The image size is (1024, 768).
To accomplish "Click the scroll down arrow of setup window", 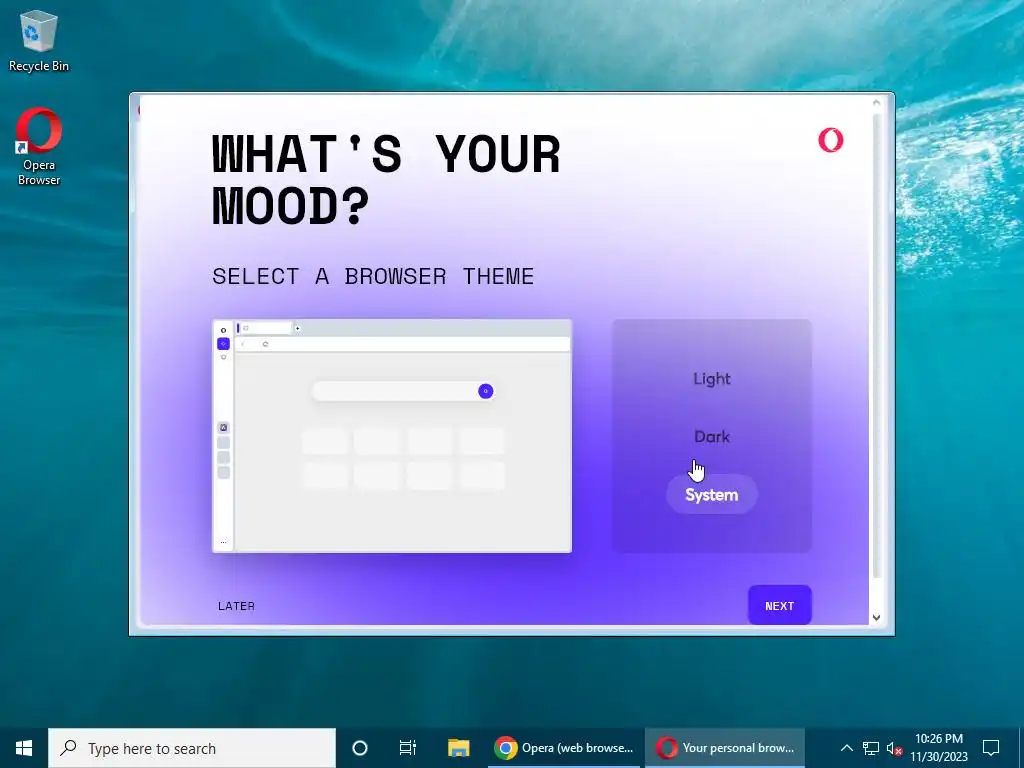I will [876, 617].
